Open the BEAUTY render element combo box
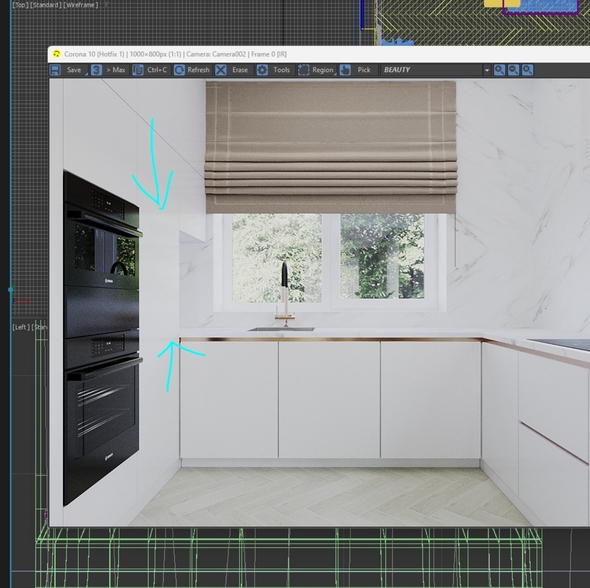Image resolution: width=590 pixels, height=588 pixels. [x=435, y=70]
